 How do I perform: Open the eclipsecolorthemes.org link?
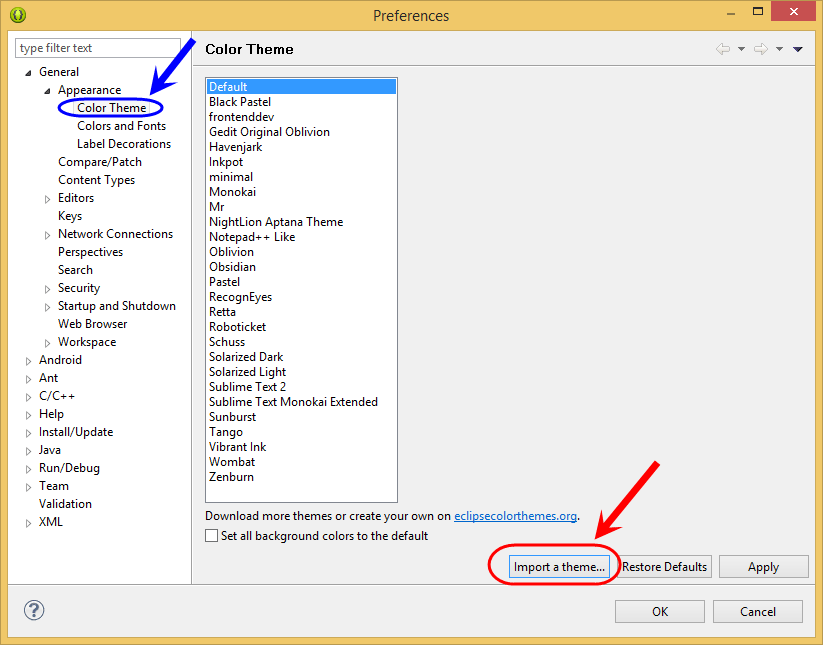click(x=515, y=516)
